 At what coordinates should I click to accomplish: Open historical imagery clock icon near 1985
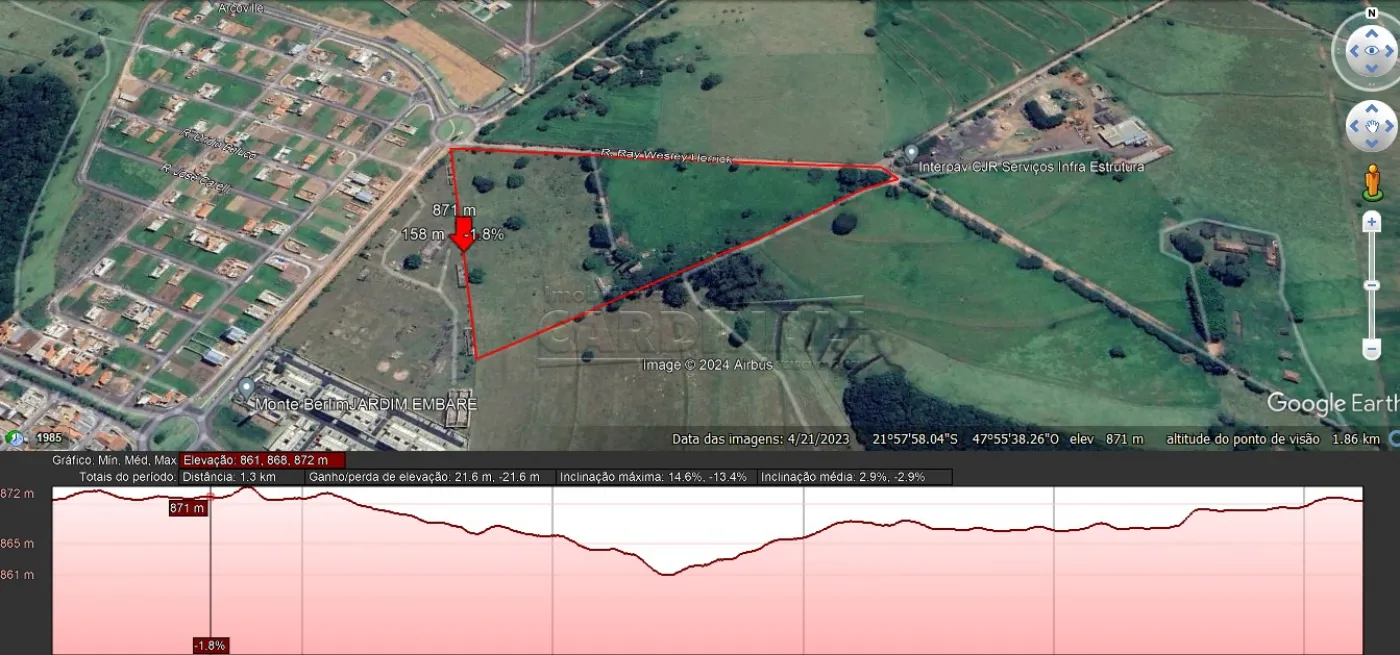coord(16,438)
